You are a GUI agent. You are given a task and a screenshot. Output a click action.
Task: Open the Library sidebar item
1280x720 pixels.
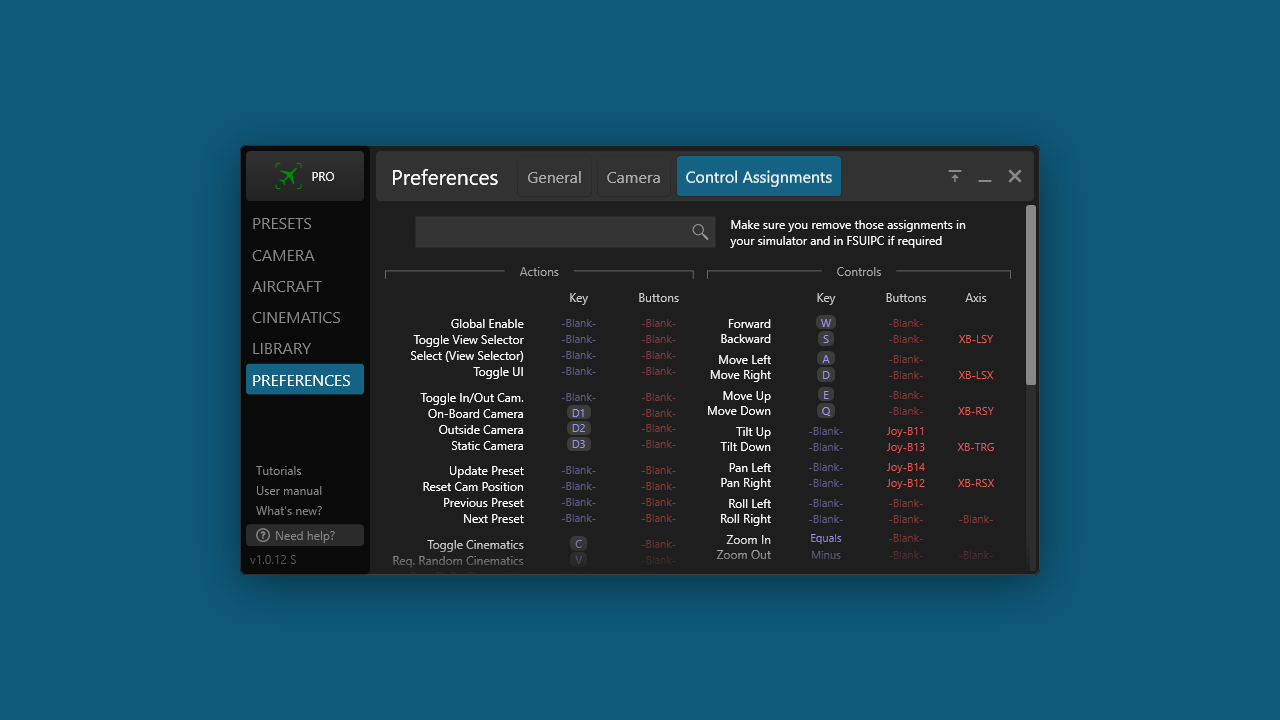pyautogui.click(x=282, y=348)
